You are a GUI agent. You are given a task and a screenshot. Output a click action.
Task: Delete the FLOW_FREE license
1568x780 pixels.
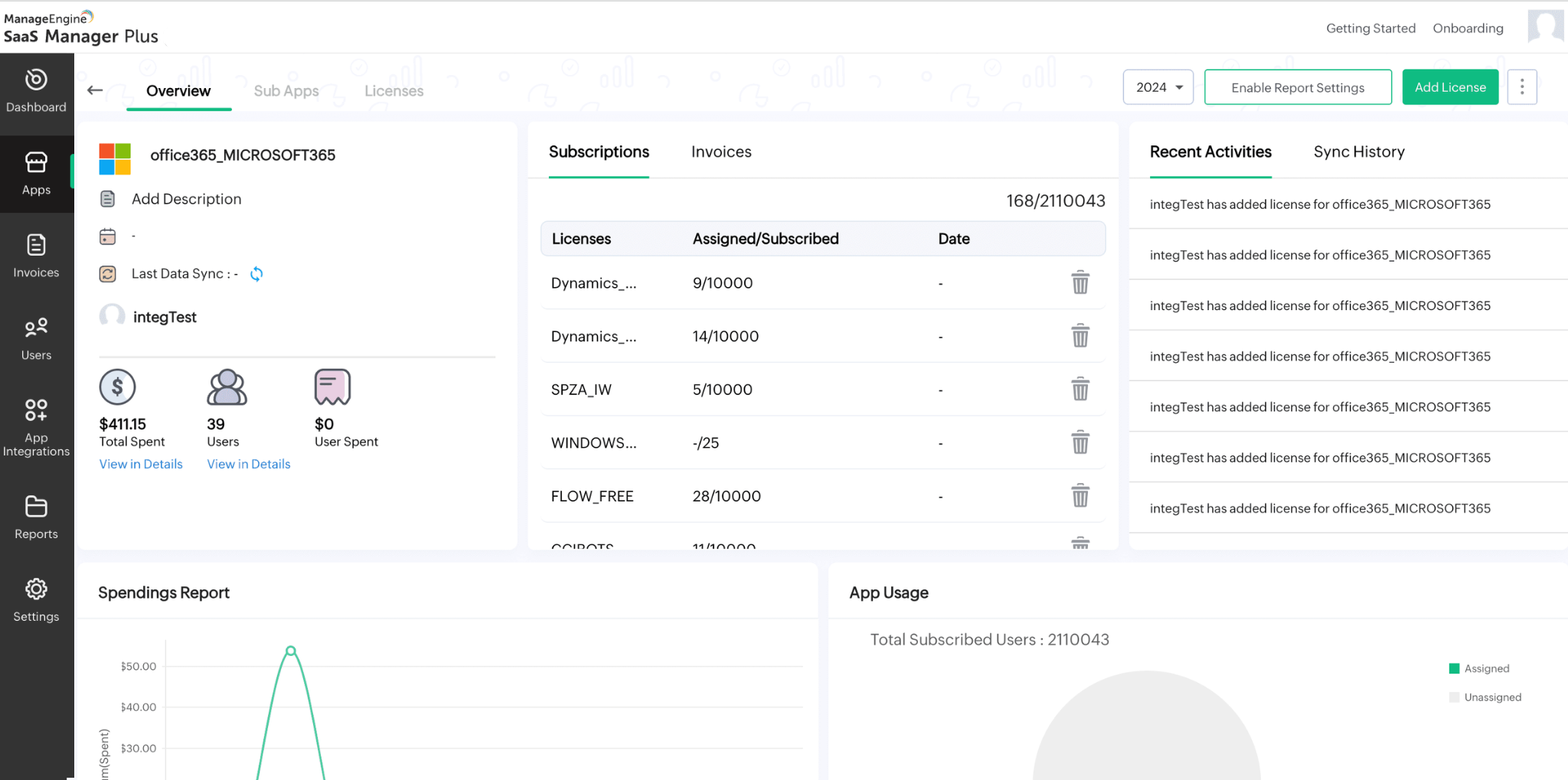pos(1080,496)
